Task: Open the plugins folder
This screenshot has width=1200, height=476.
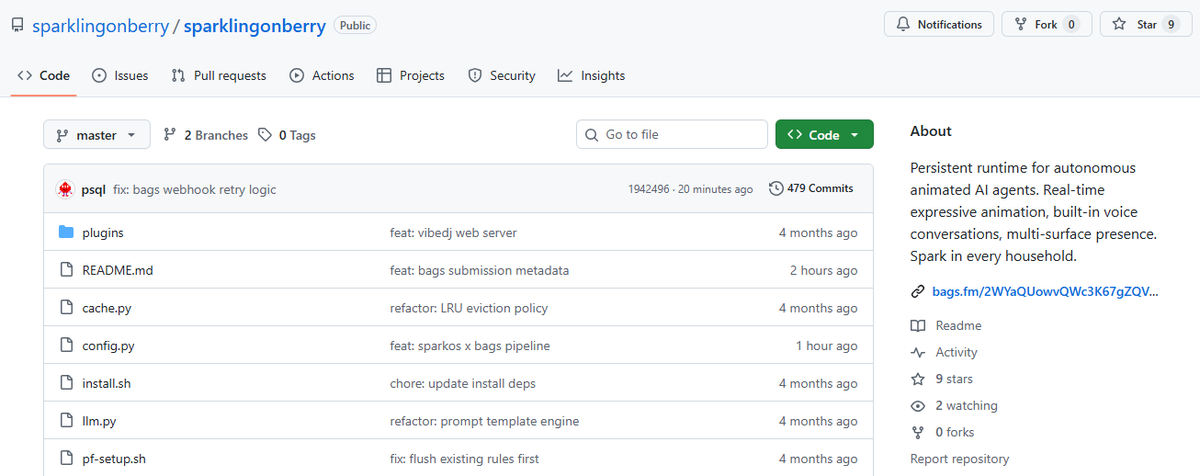Action: click(x=103, y=233)
